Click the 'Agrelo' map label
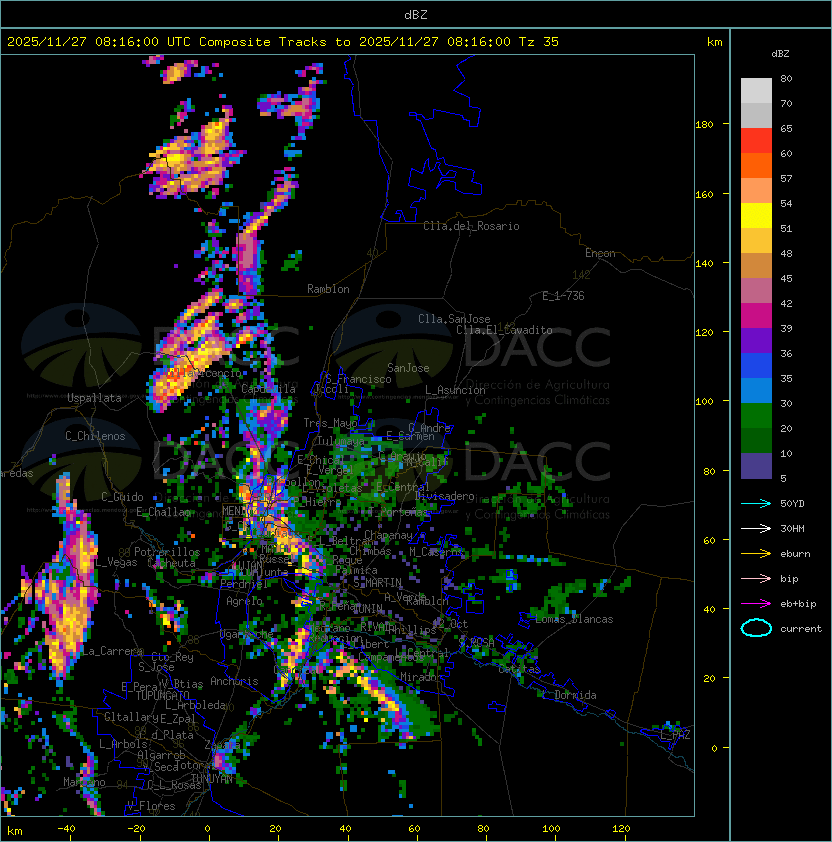Viewport: 832px width, 842px height. point(244,601)
